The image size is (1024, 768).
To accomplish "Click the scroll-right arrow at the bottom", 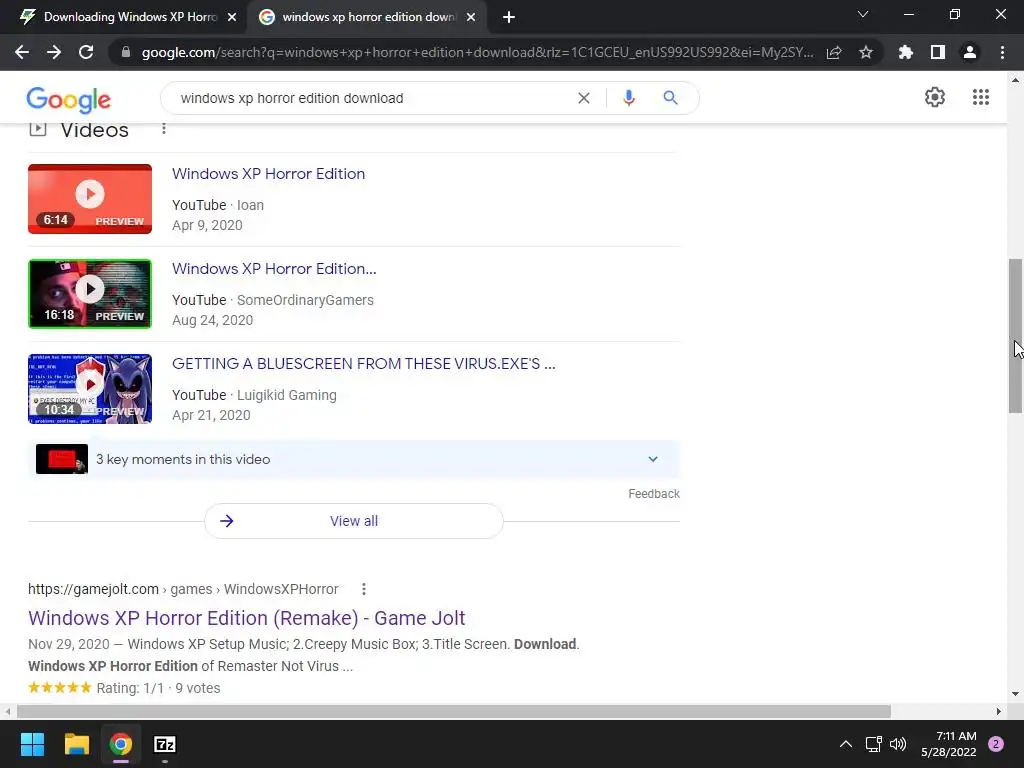I will (999, 711).
